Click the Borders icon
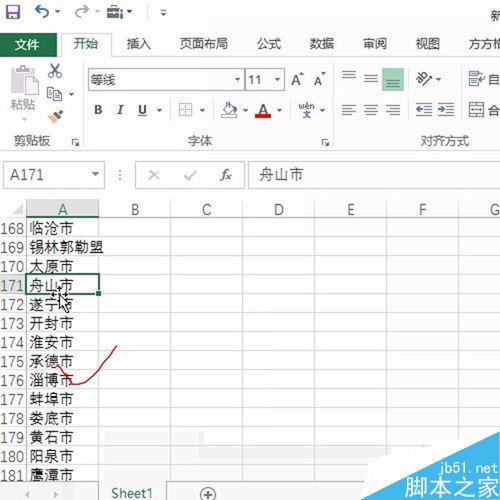This screenshot has height=500, width=500. 185,110
